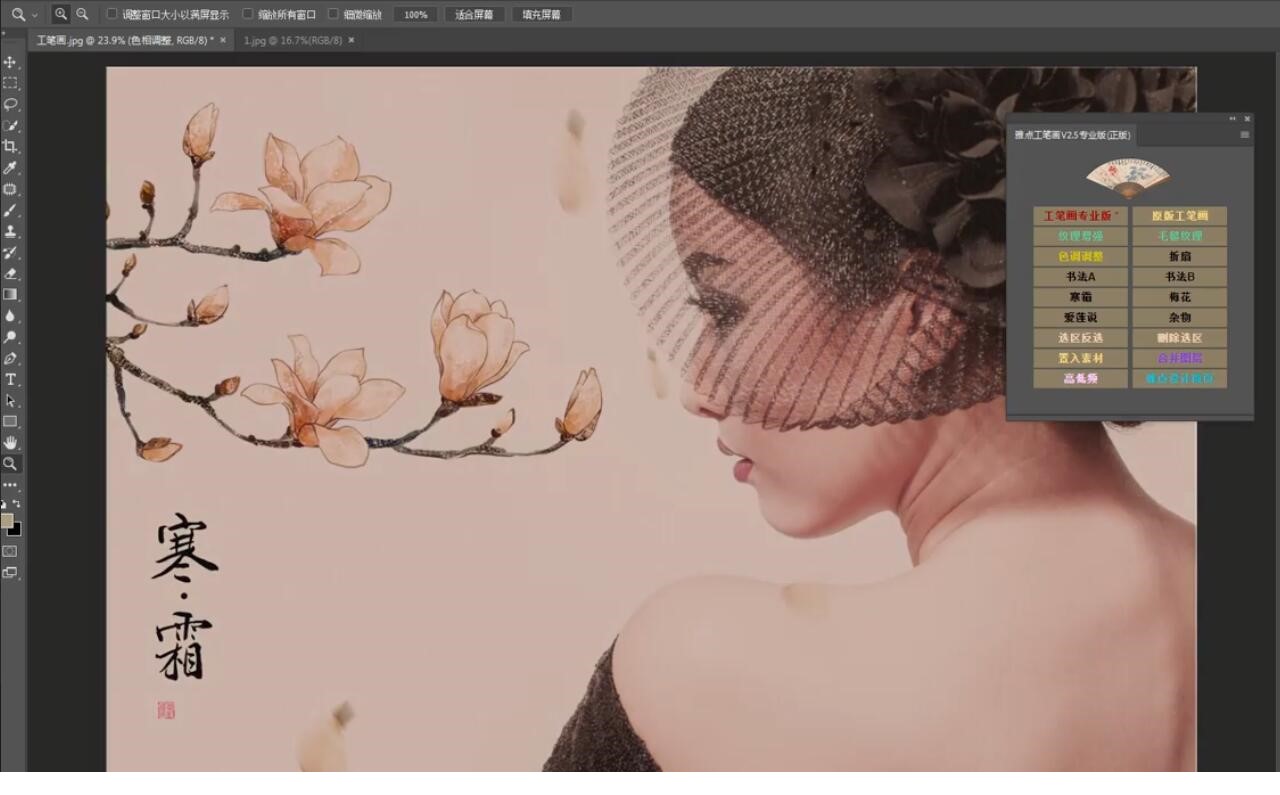Viewport: 1280px width, 795px height.
Task: Click the 100% zoom button
Action: (416, 15)
